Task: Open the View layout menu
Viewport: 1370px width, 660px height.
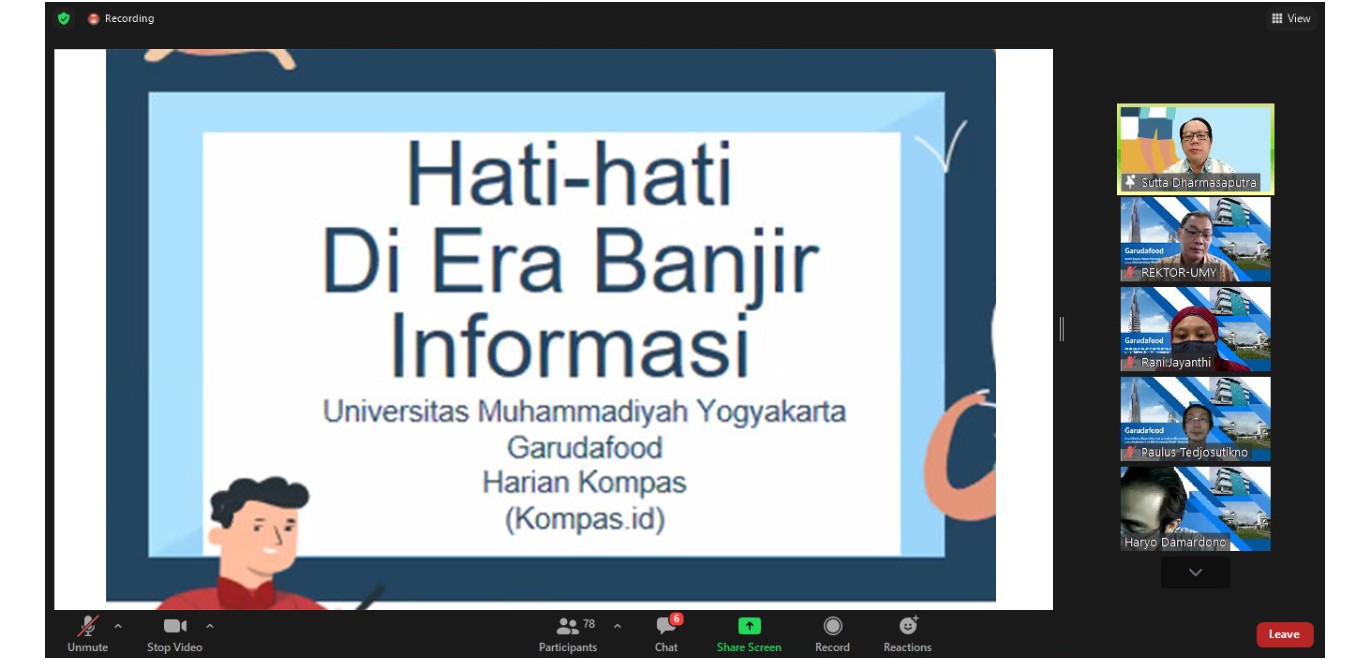Action: tap(1290, 18)
